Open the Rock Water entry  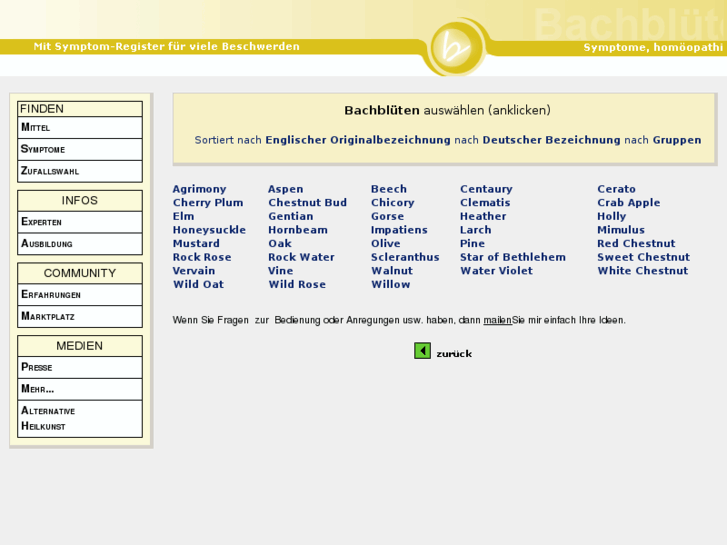pos(301,257)
